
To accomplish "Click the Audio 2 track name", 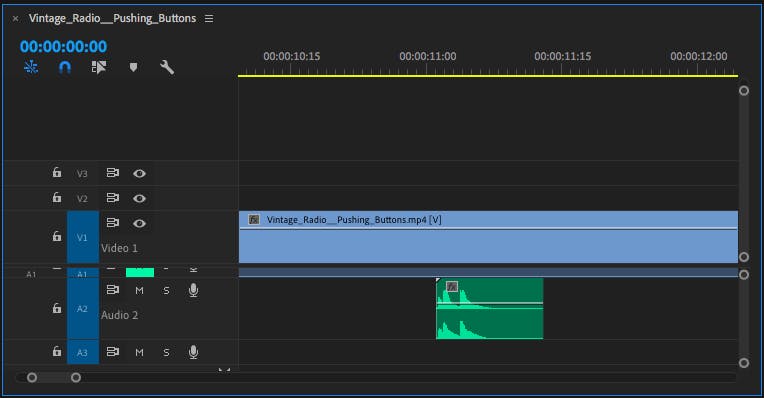I will click(119, 315).
